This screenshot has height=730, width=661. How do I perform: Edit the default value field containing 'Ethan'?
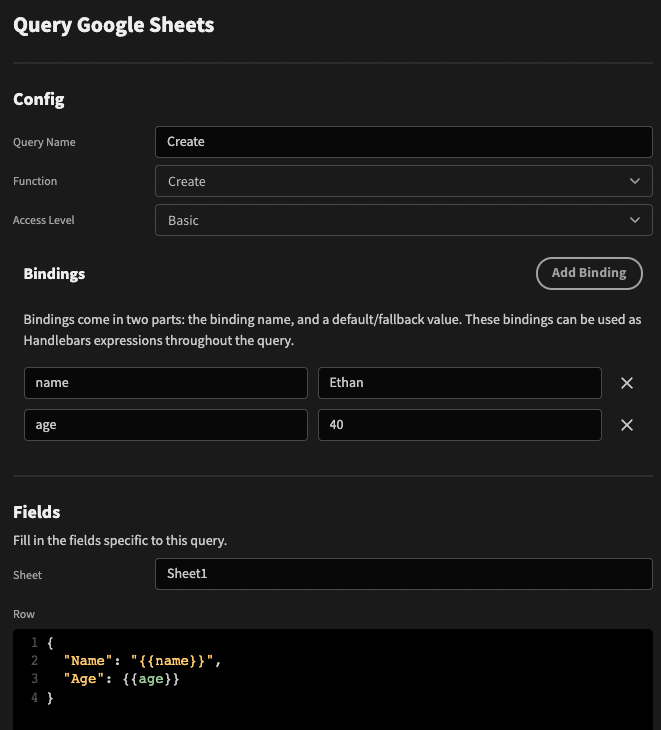pos(459,383)
